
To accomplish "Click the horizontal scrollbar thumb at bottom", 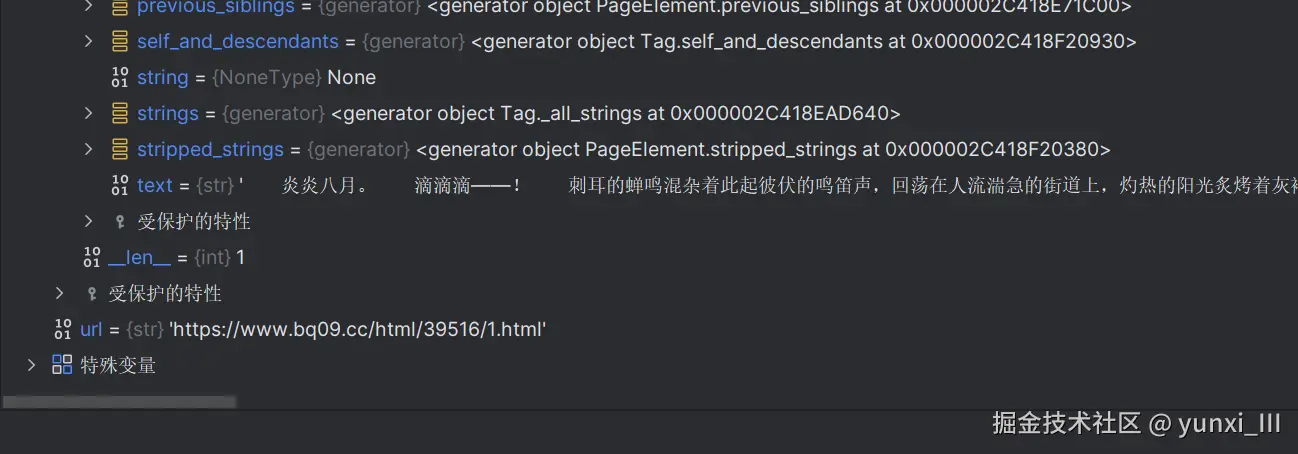I will (x=119, y=402).
